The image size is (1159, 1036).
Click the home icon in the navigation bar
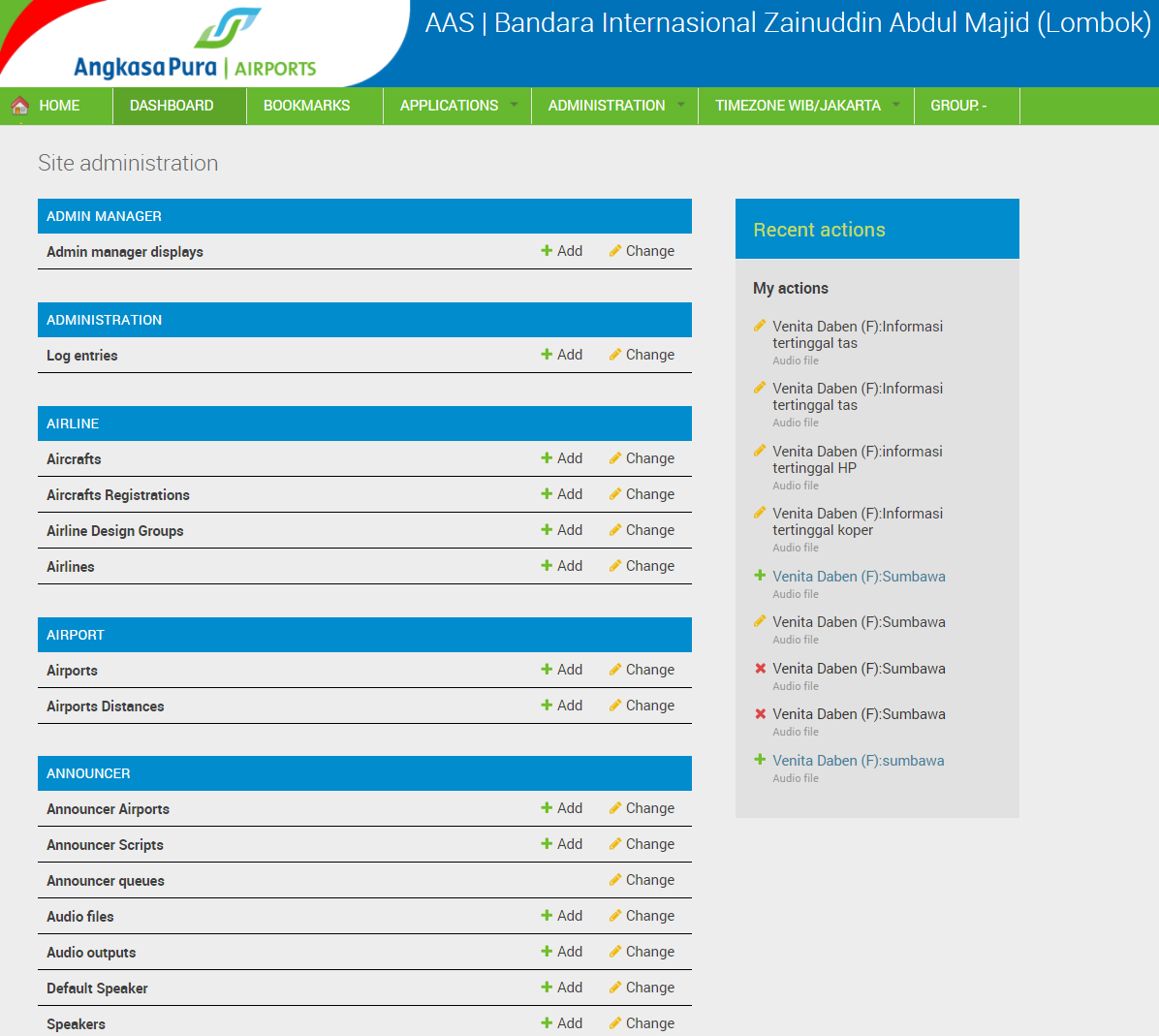click(17, 107)
